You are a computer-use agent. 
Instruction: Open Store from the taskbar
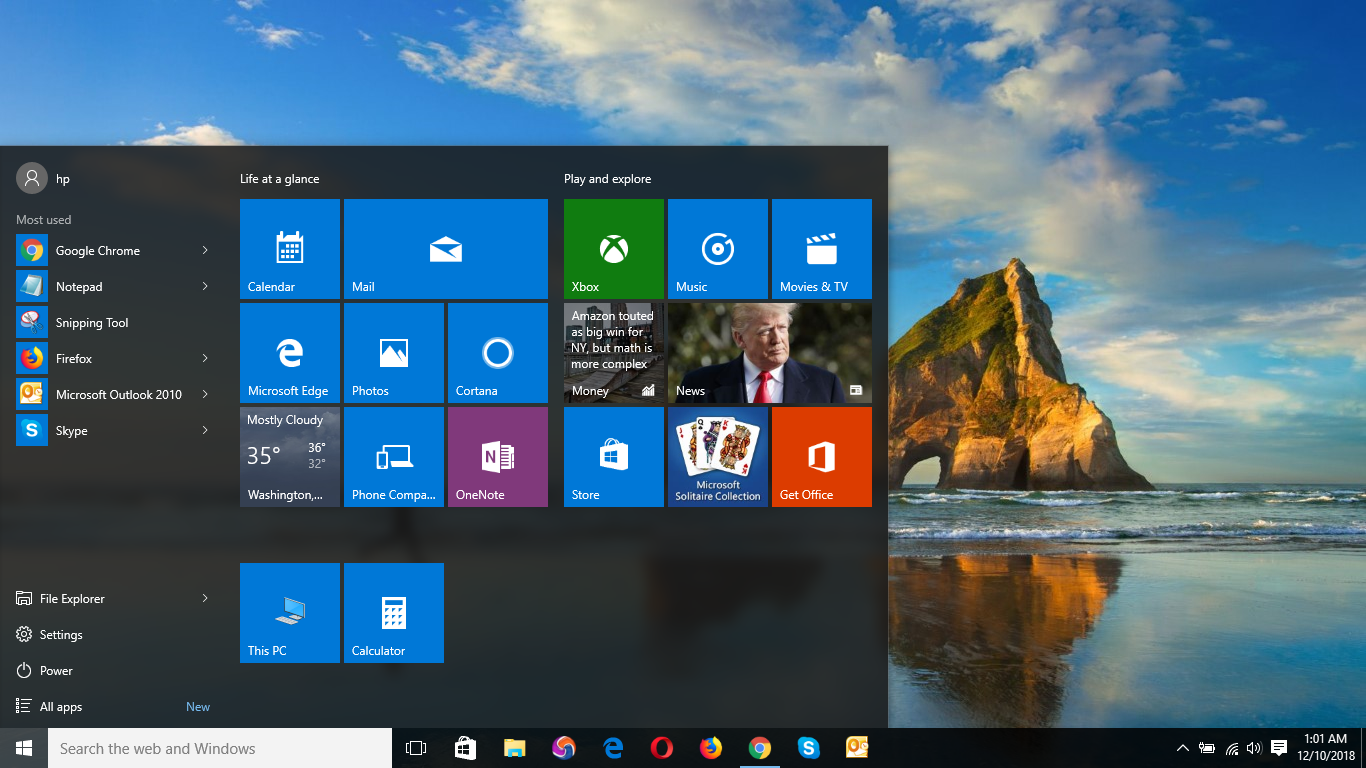465,748
